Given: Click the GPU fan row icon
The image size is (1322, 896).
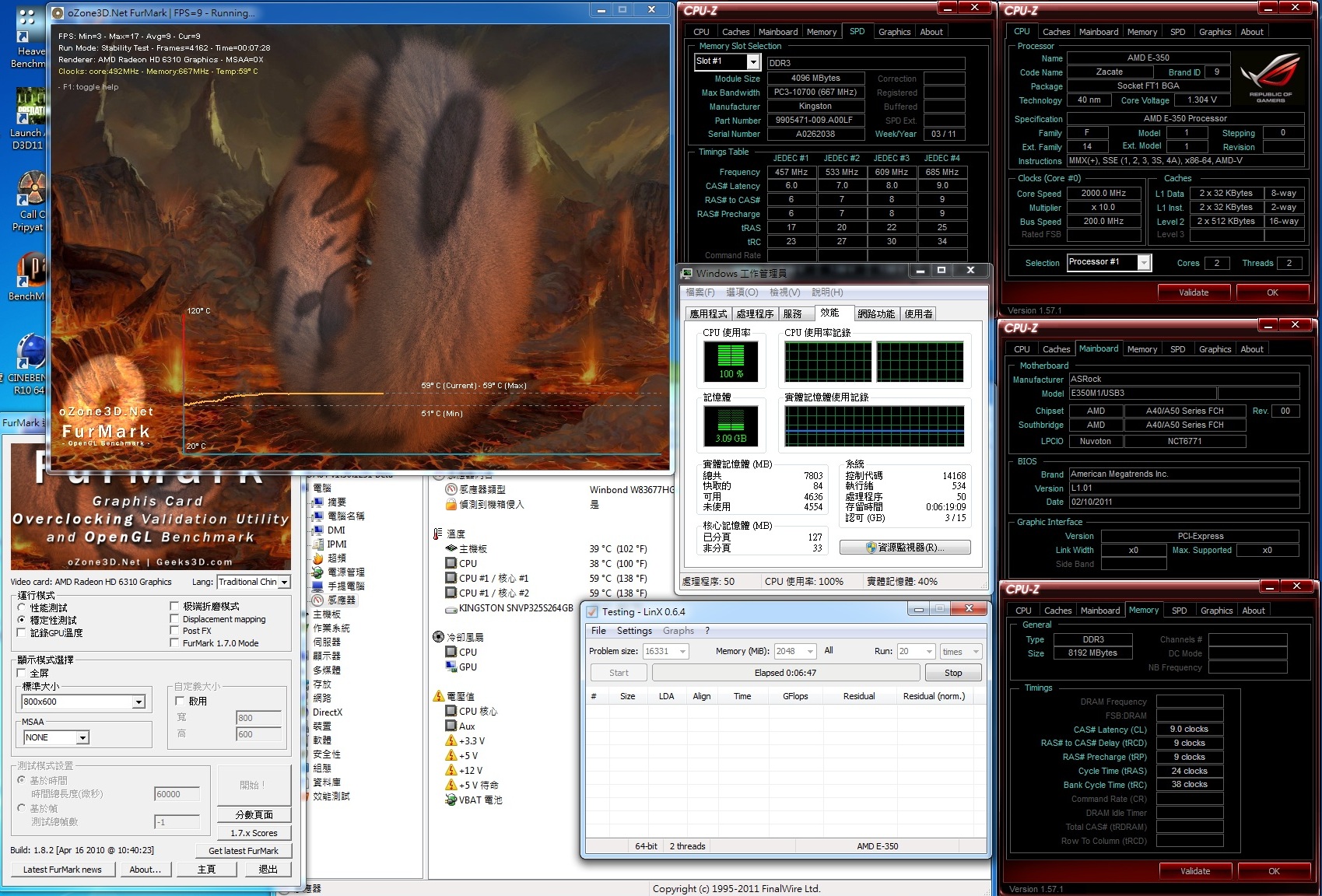Looking at the screenshot, I should [x=451, y=667].
